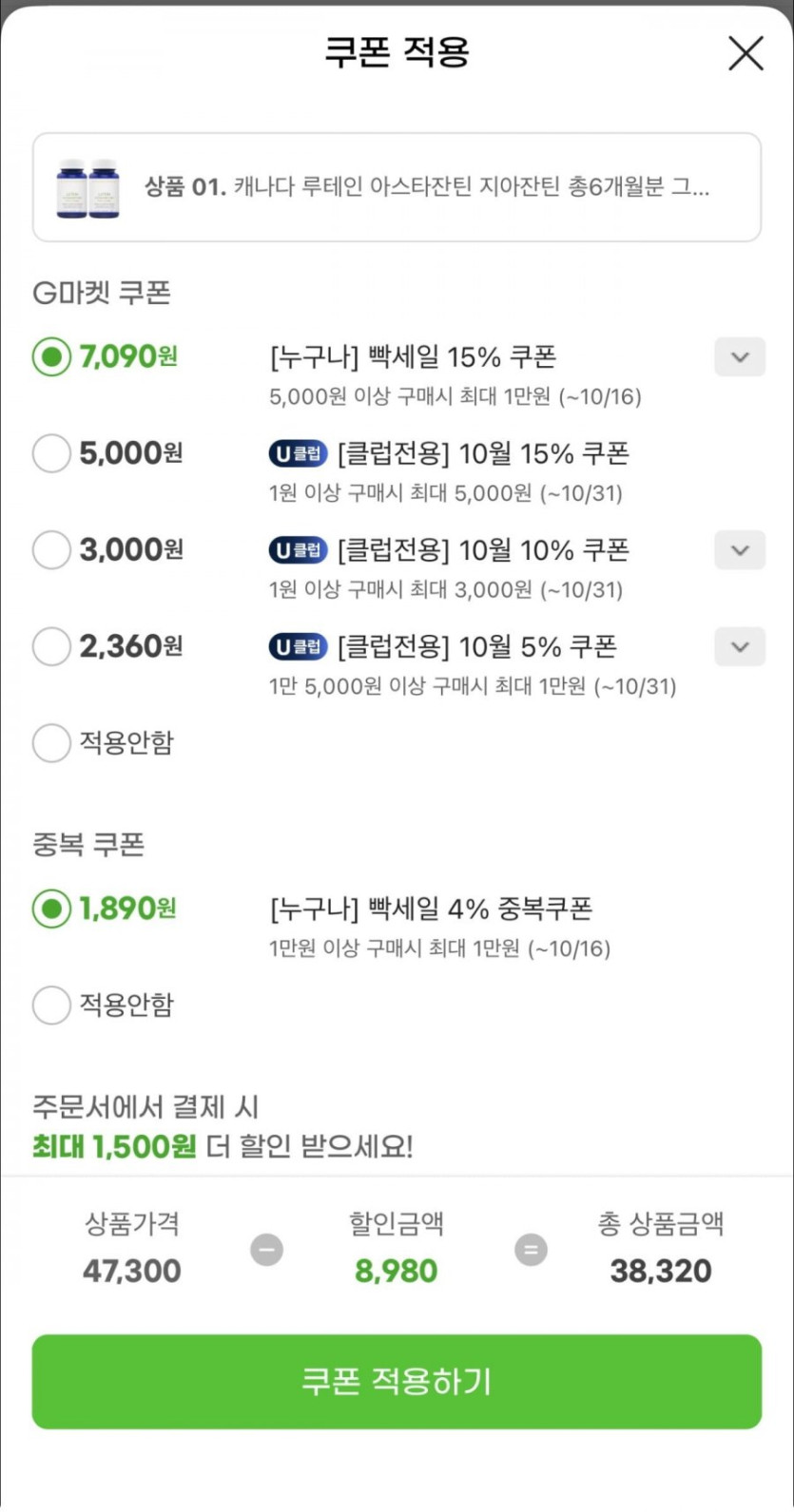Select the 7,090원 빡세일 15% coupon
This screenshot has height=1512, width=794.
51,357
